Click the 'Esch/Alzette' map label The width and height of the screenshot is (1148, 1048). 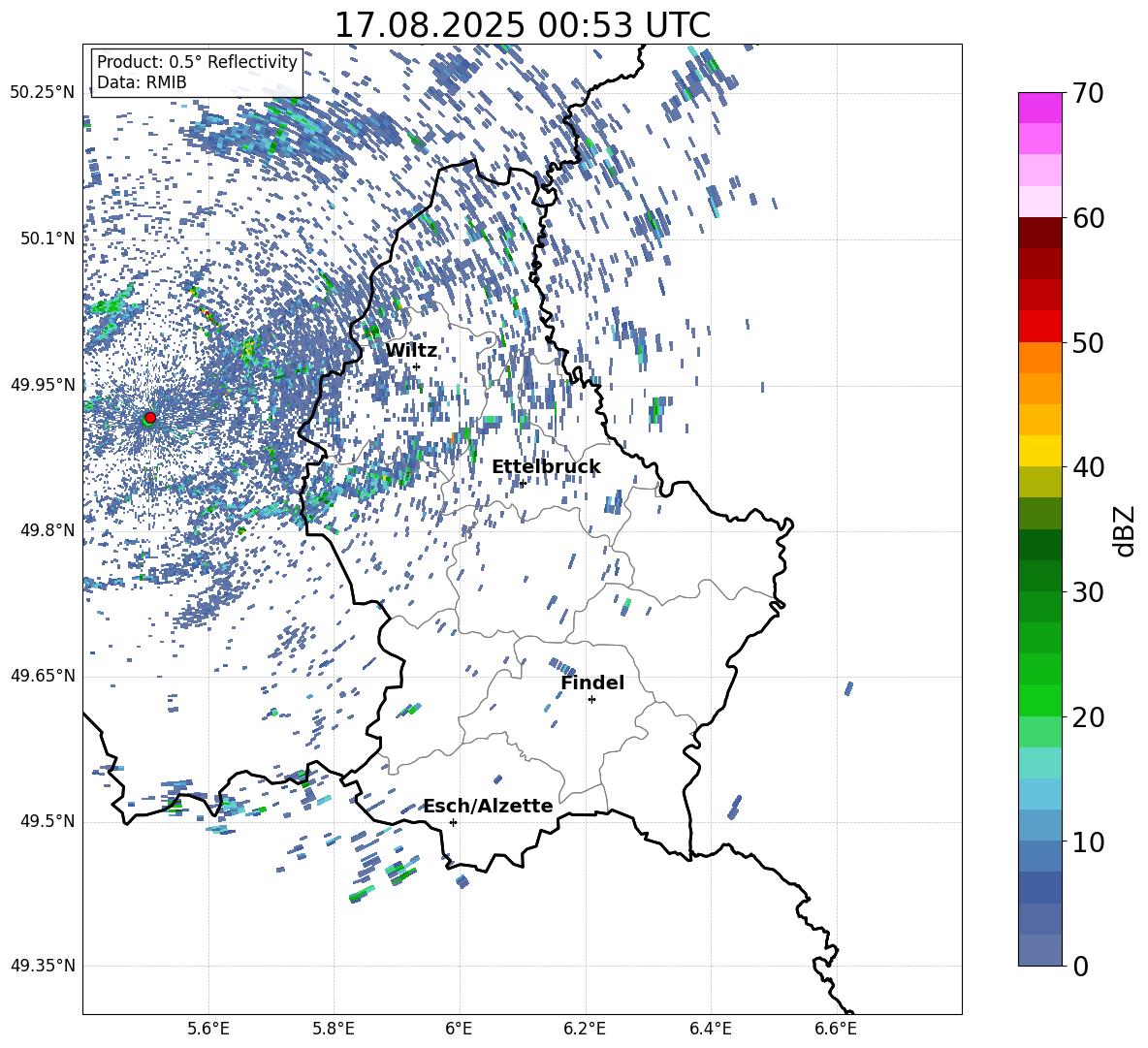pyautogui.click(x=489, y=807)
